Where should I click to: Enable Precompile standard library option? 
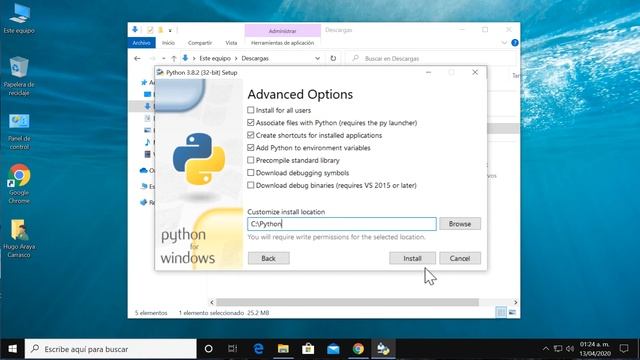(251, 160)
